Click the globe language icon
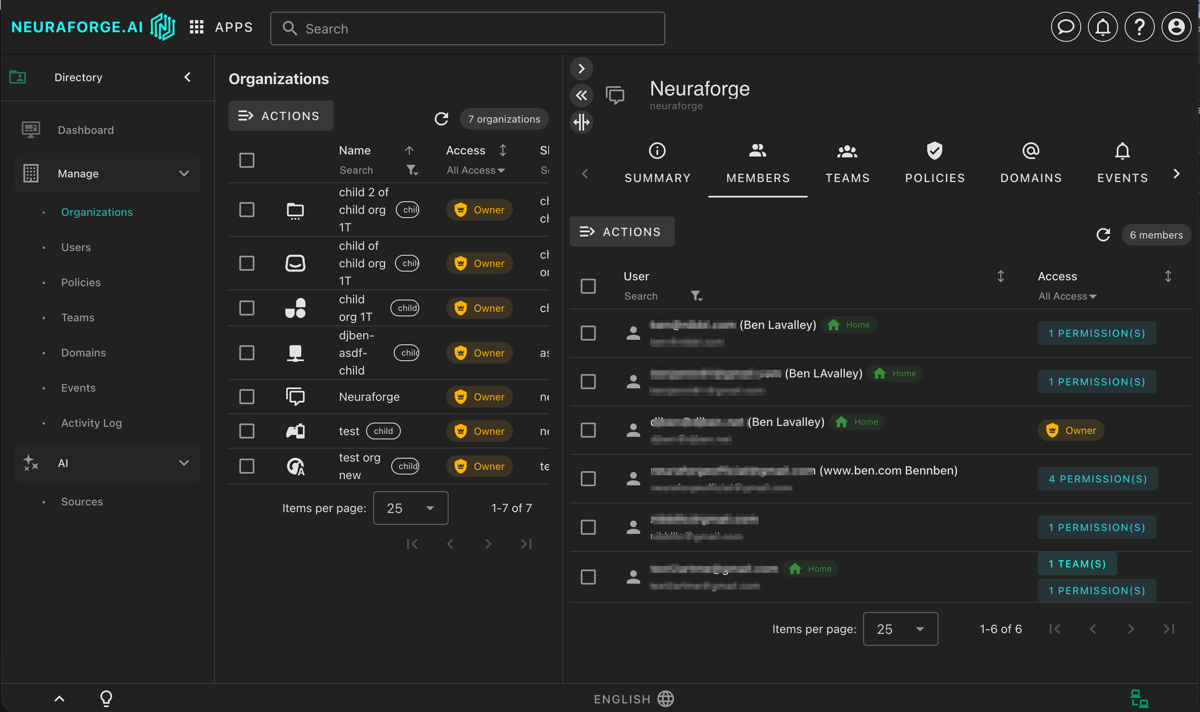 (666, 699)
